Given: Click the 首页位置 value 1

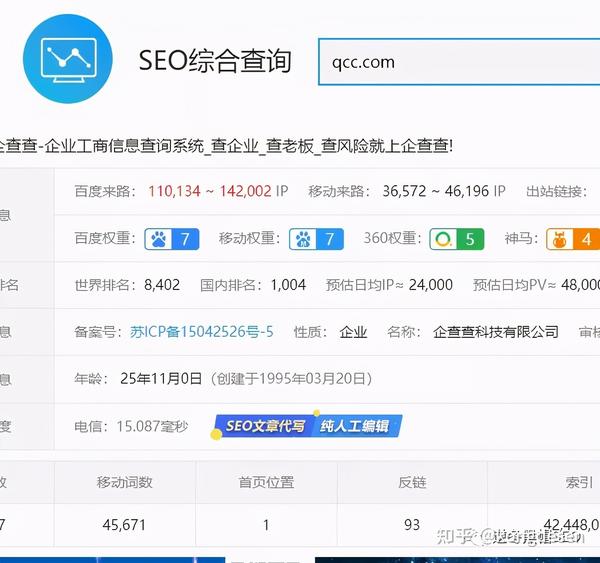Looking at the screenshot, I should (x=266, y=525).
